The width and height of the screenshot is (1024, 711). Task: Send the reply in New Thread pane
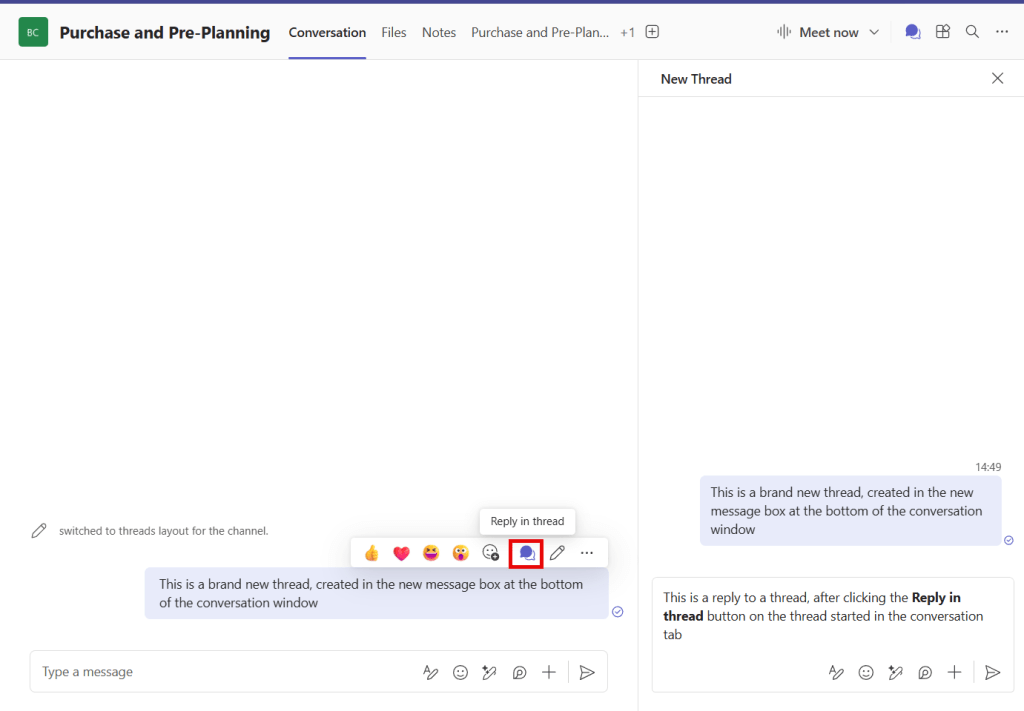pyautogui.click(x=992, y=673)
